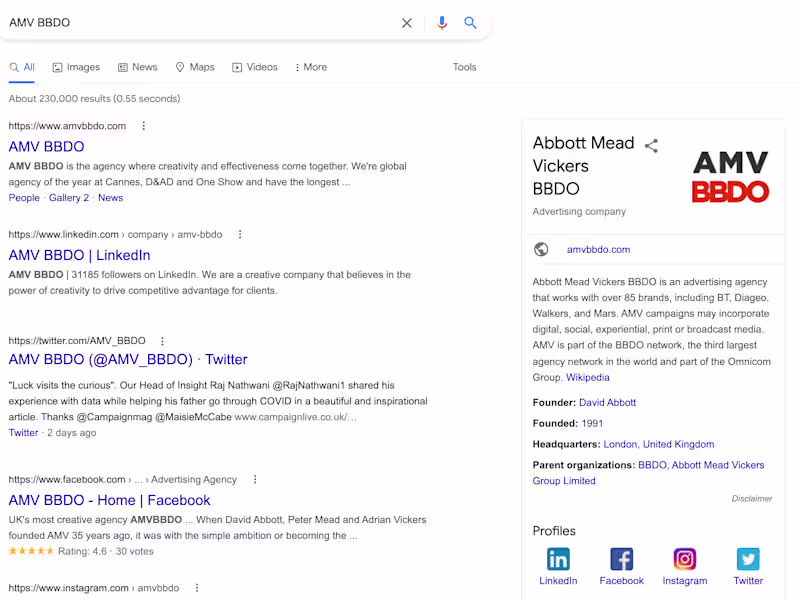Open the three-dot menu for the amvbbdo.com result
This screenshot has width=800, height=600.
coord(144,126)
